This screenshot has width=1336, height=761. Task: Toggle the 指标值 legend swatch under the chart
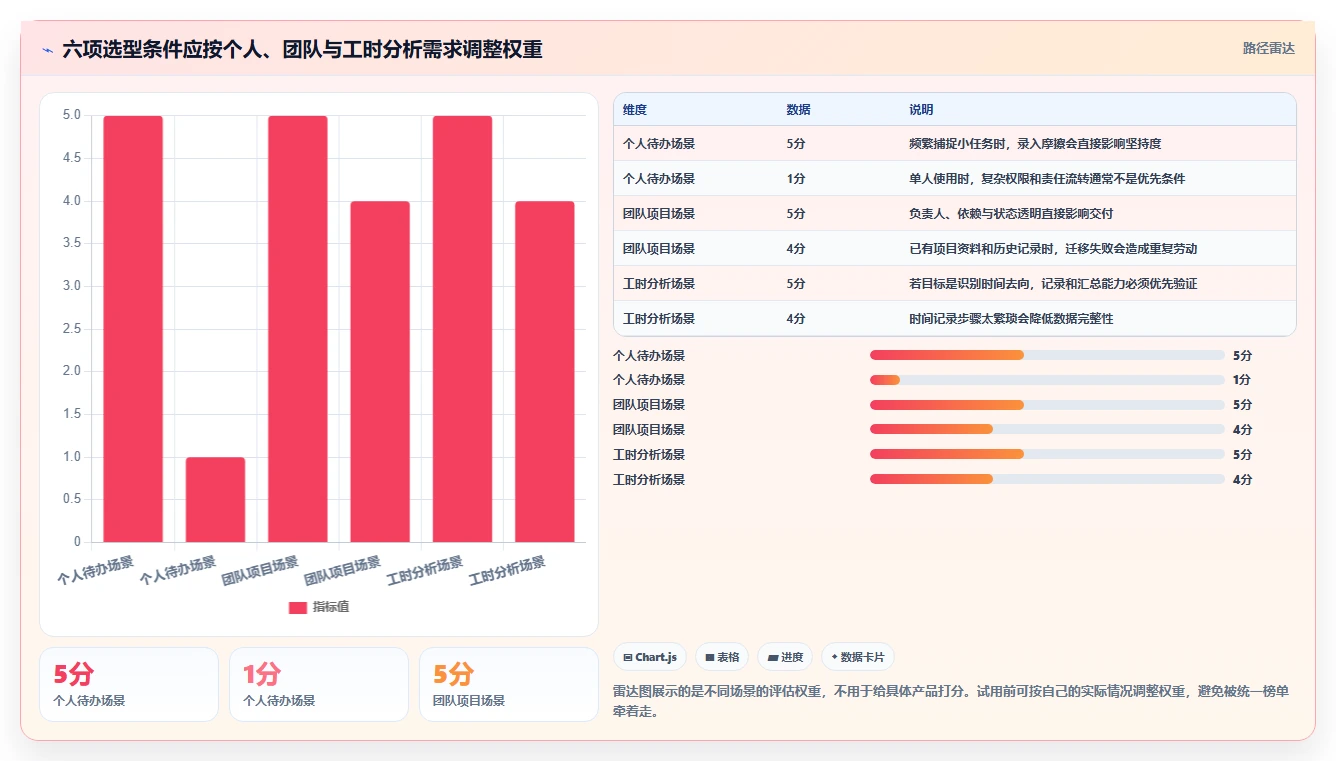[x=297, y=607]
